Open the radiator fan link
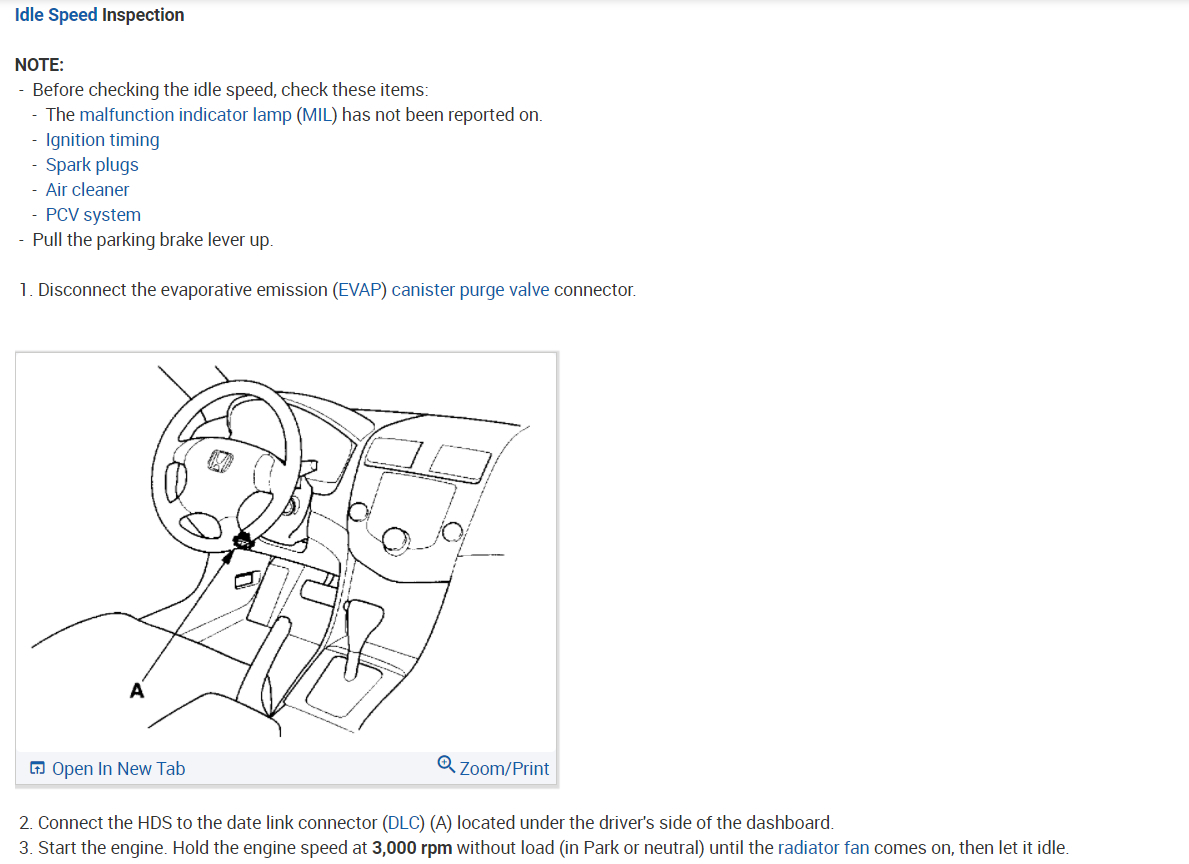 [824, 848]
